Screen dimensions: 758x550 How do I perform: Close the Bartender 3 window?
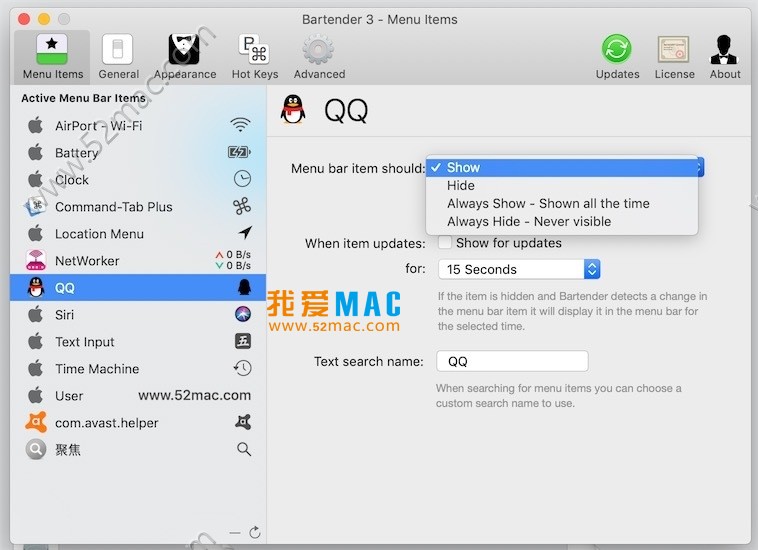[x=24, y=19]
